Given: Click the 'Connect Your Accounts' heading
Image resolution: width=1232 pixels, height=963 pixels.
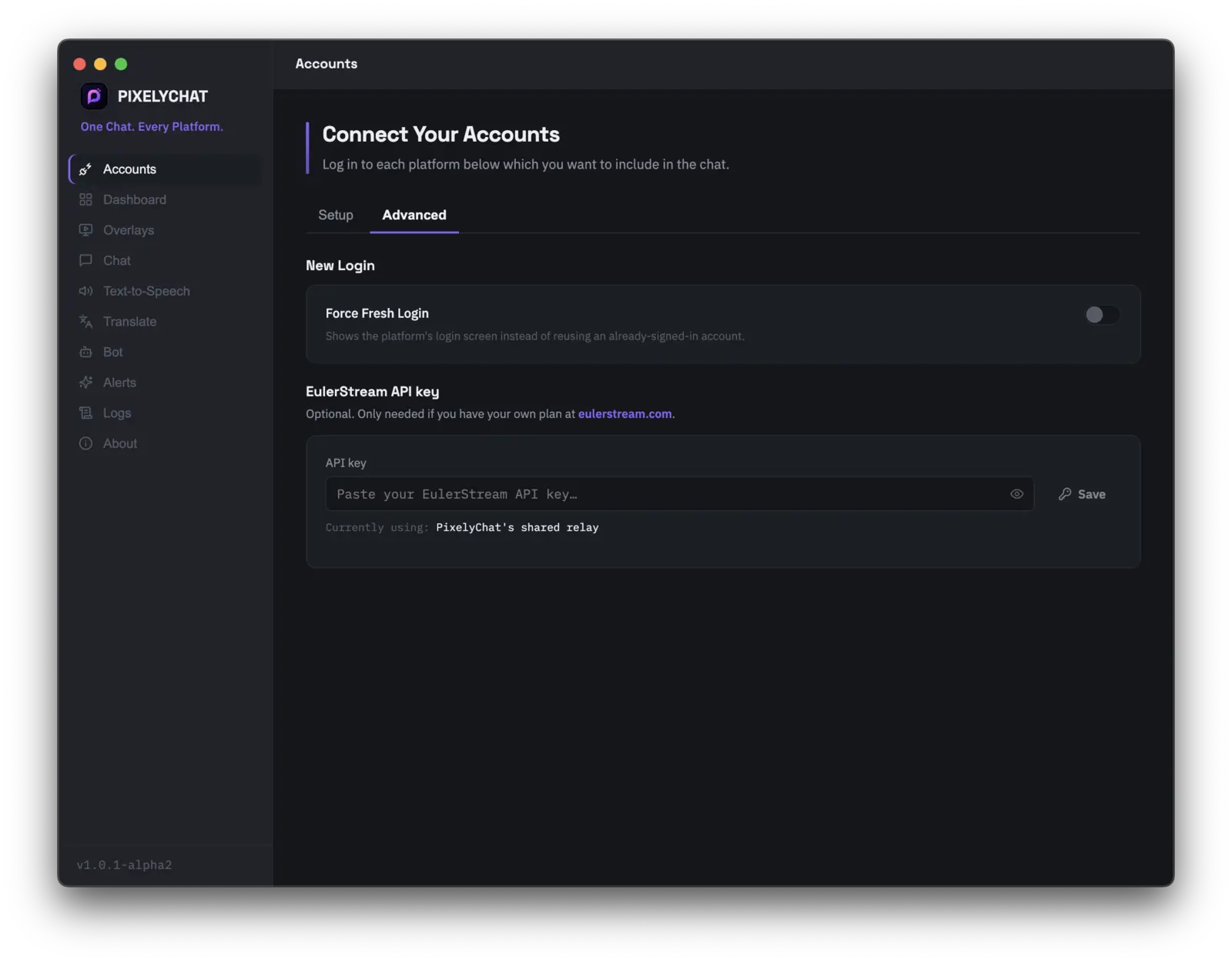Looking at the screenshot, I should 440,134.
